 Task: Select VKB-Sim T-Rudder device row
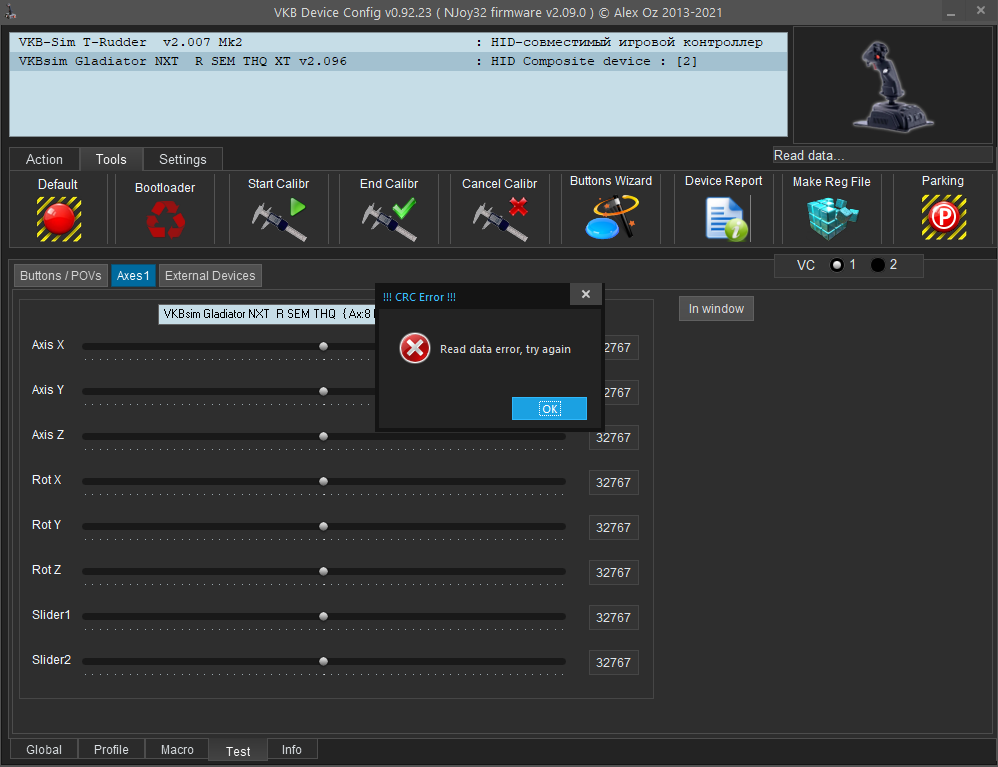coord(398,42)
